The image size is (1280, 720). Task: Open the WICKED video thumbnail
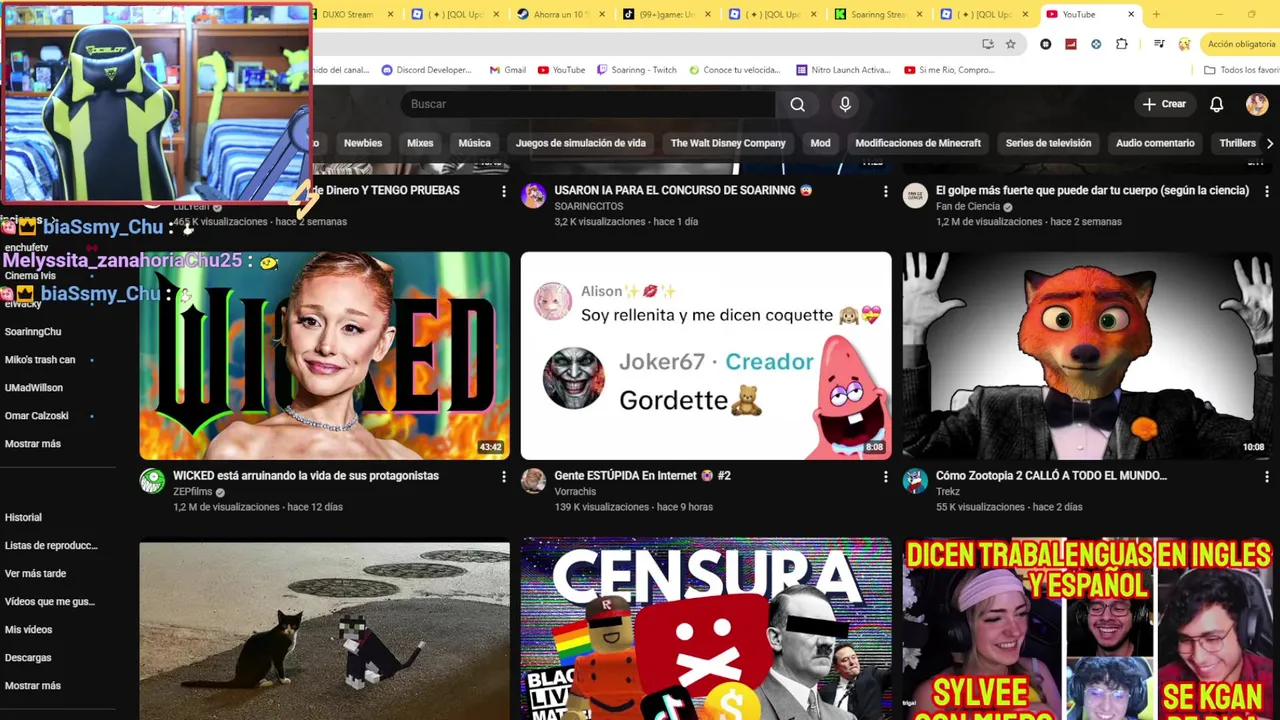coord(324,356)
